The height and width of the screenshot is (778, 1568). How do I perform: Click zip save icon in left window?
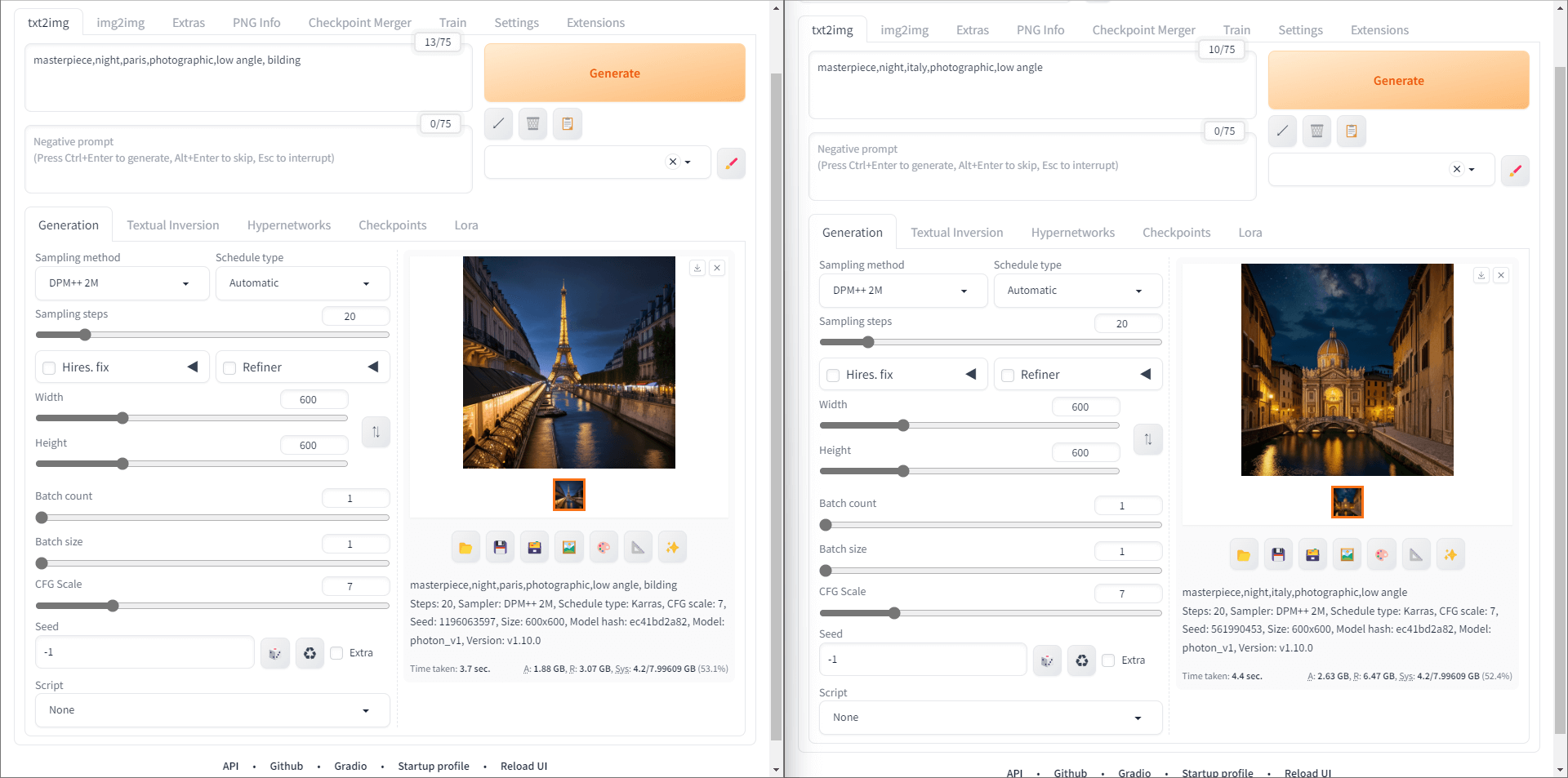pyautogui.click(x=535, y=548)
